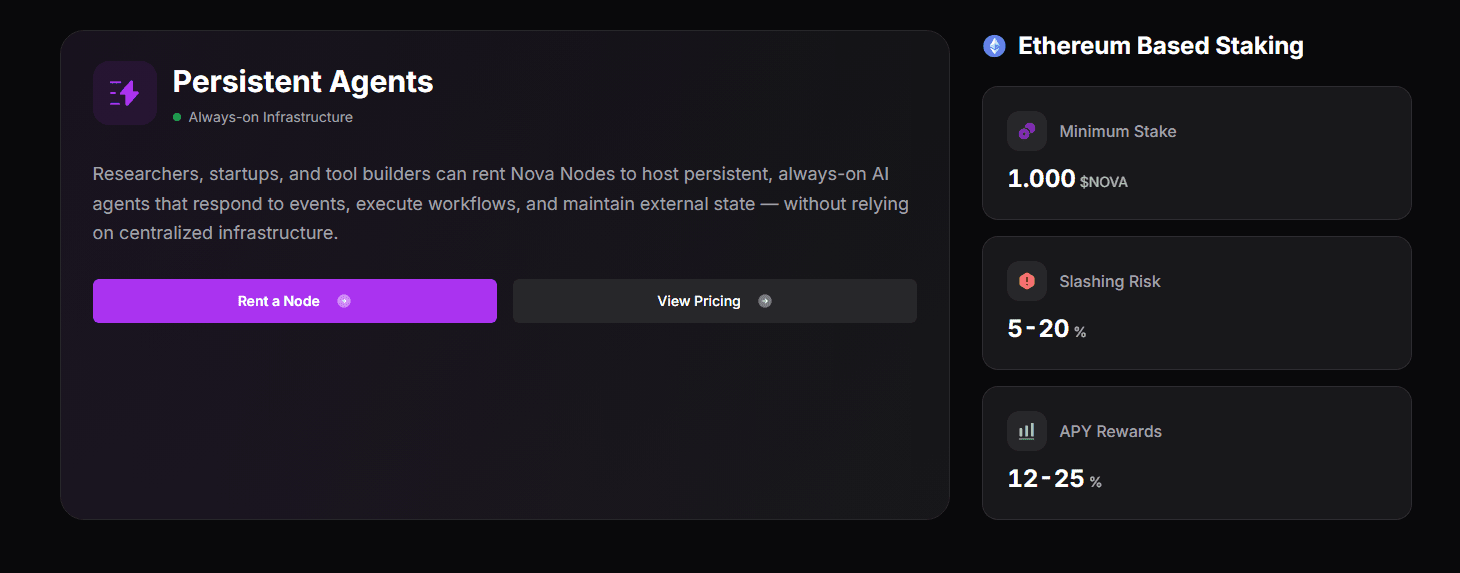Click the Nova Nodes description paragraph
Viewport: 1460px width, 573px height.
pos(501,204)
